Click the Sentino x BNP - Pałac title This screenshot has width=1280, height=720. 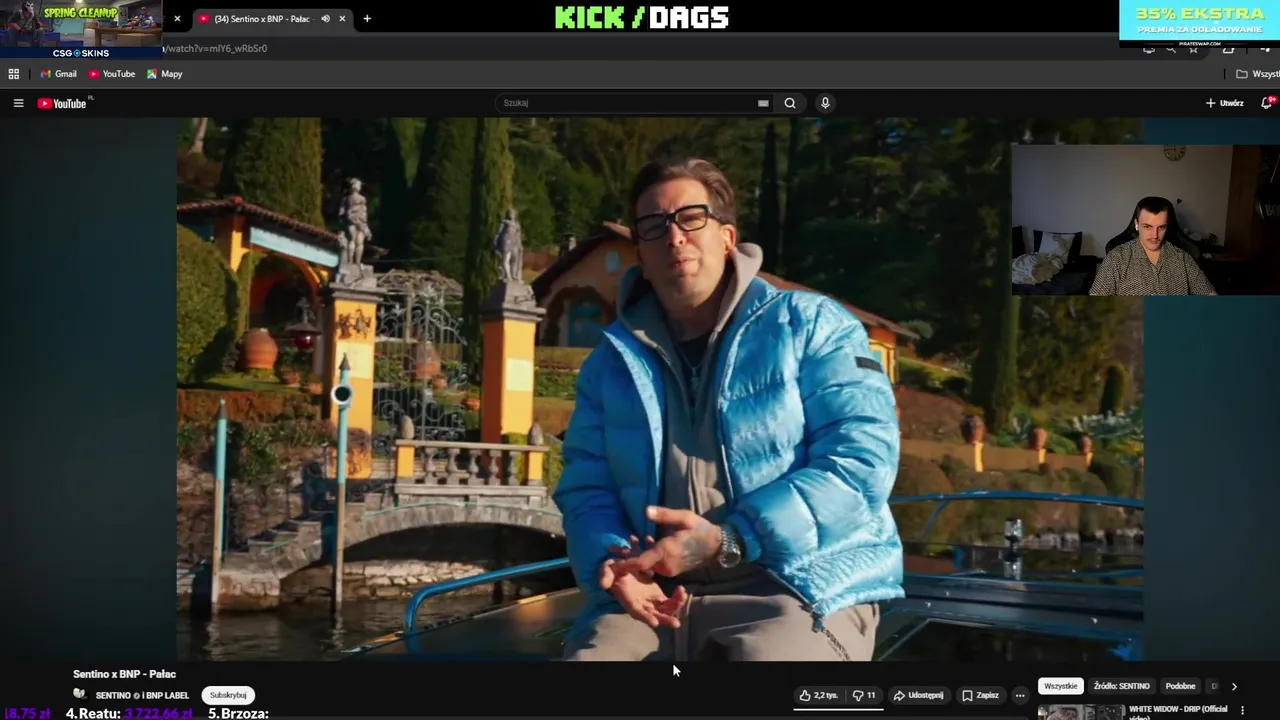pos(124,674)
